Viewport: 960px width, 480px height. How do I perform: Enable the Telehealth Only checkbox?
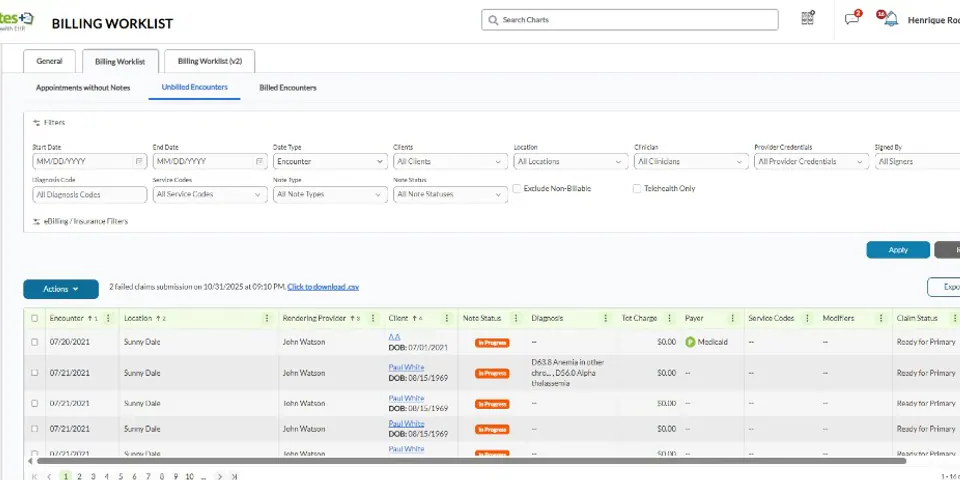637,189
